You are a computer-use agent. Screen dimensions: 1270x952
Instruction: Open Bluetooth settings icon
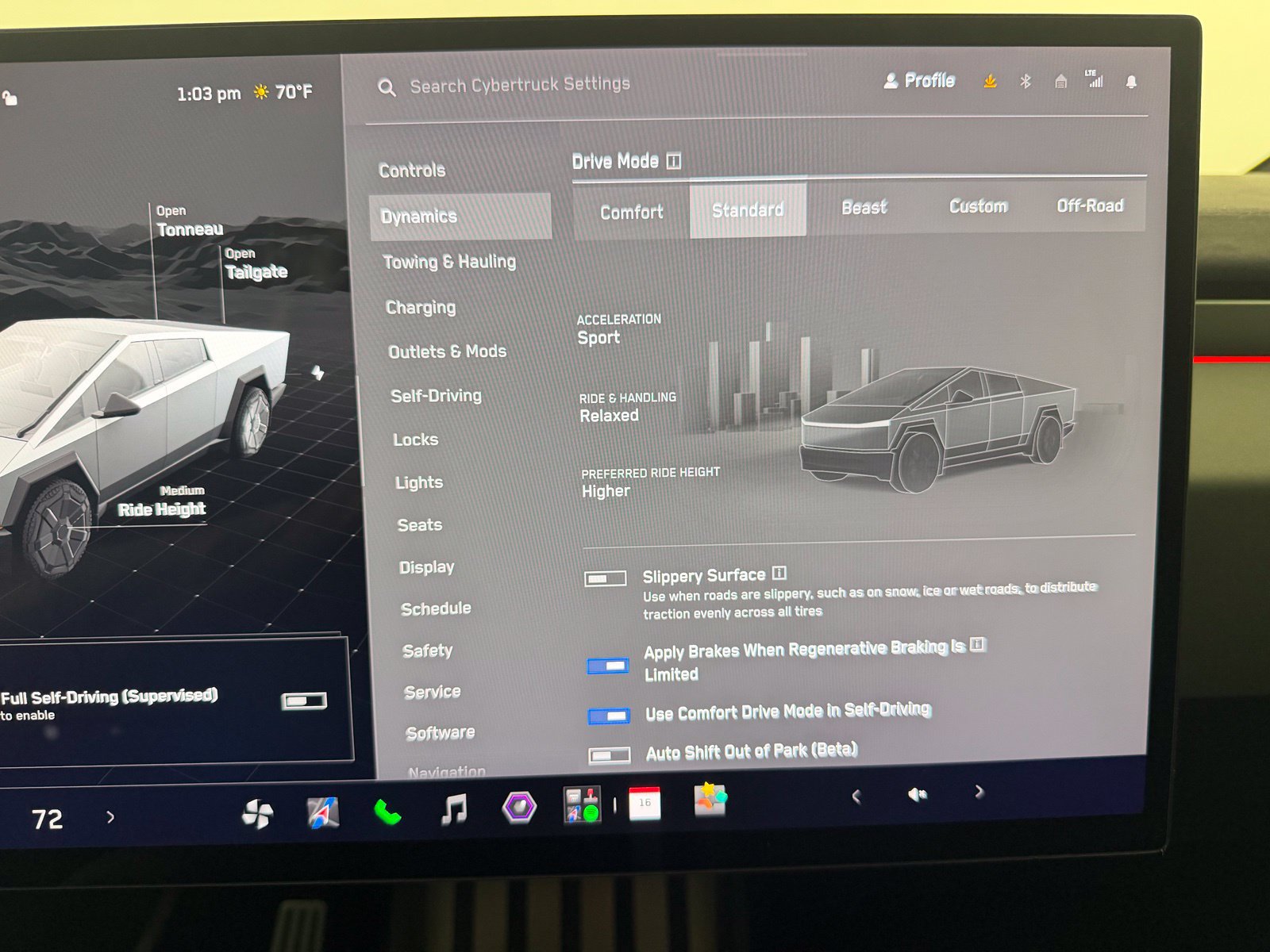point(1026,81)
